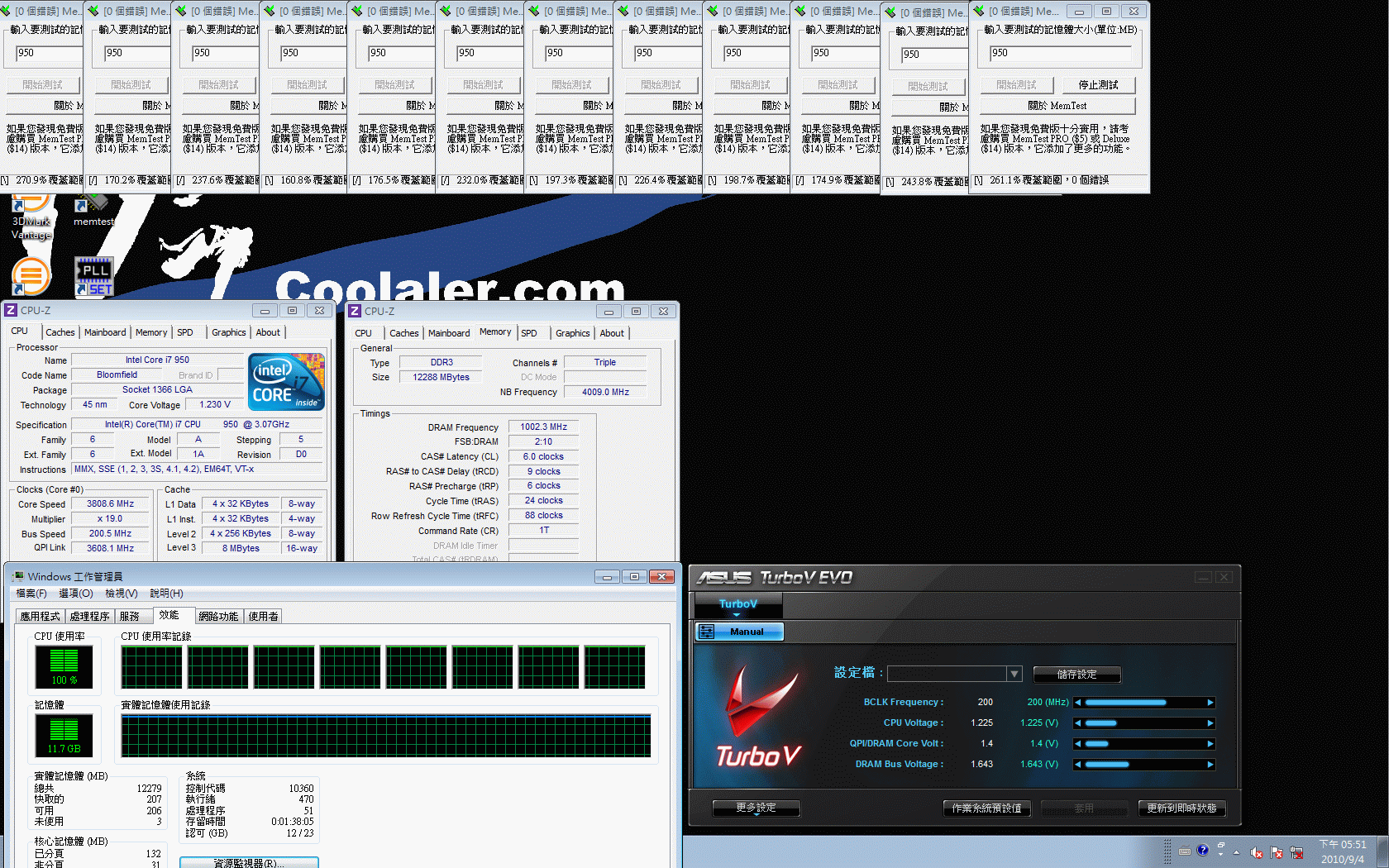
Task: Open the 說明(H) menu in Task Manager
Action: (x=166, y=594)
